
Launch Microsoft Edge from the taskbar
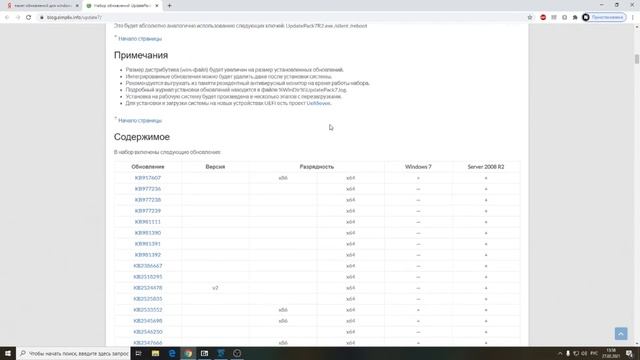[x=172, y=353]
